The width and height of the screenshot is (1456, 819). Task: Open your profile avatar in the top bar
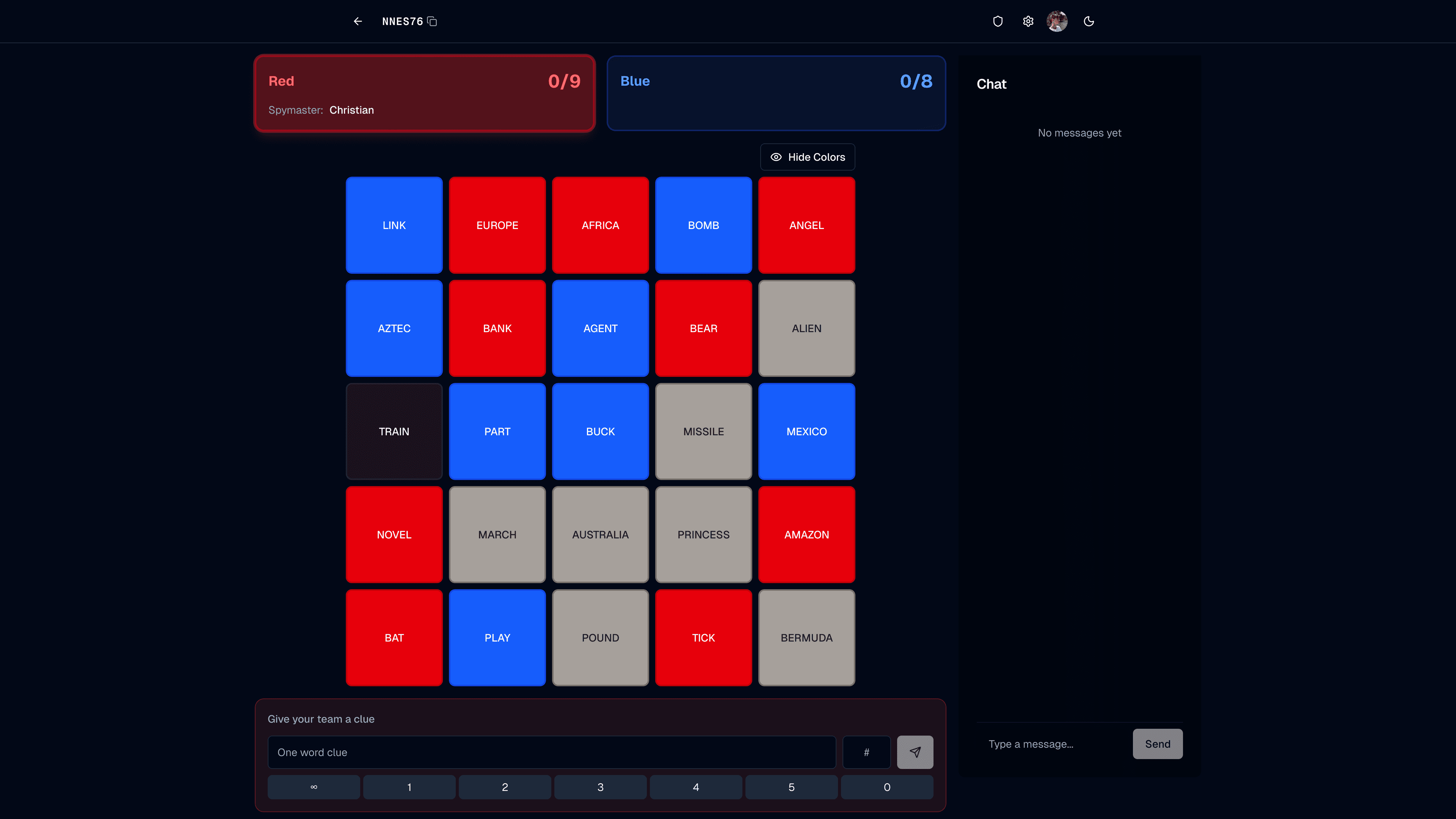(x=1057, y=21)
